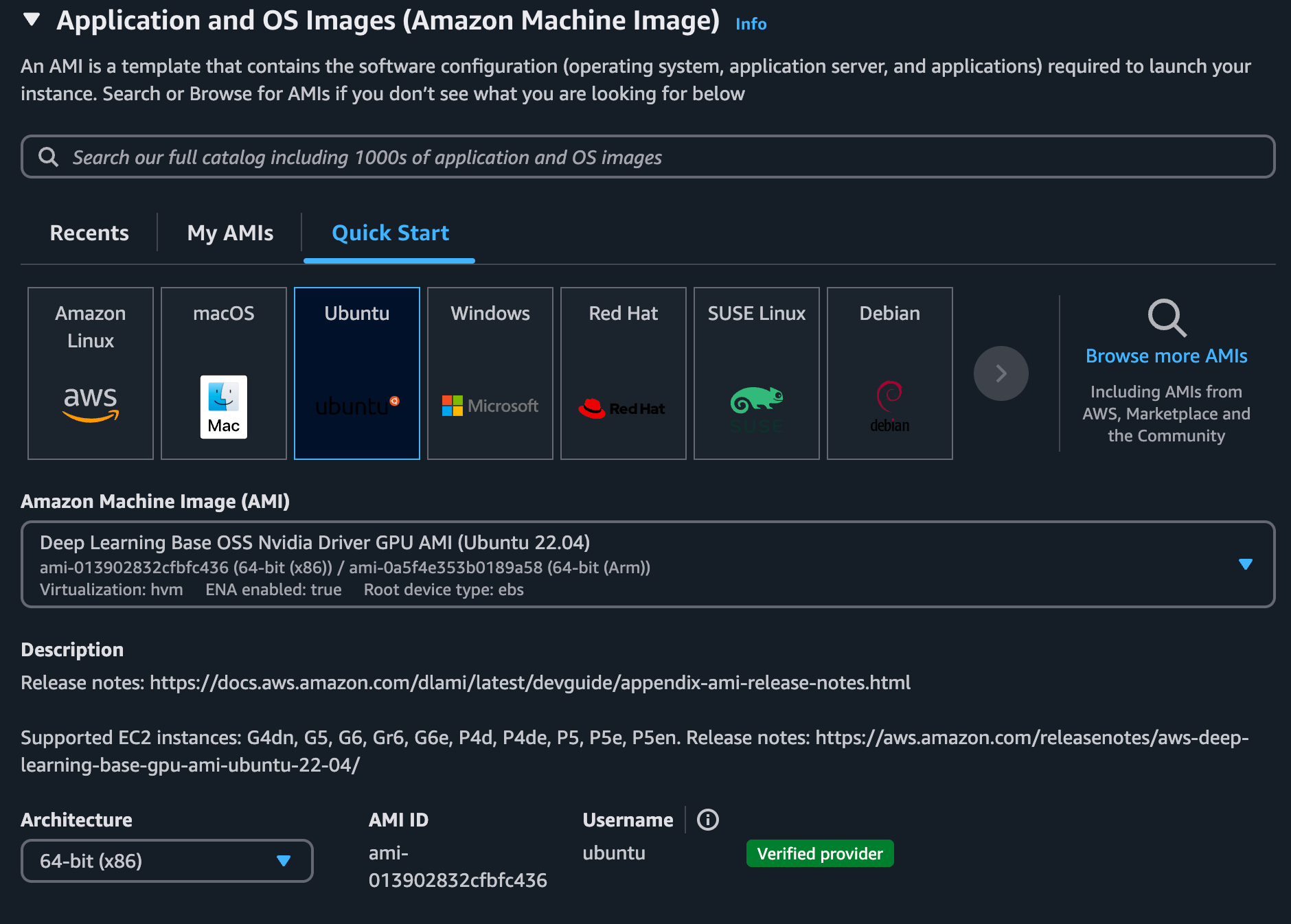This screenshot has height=924, width=1291.
Task: Open the Info link beside the section title
Action: [x=750, y=23]
